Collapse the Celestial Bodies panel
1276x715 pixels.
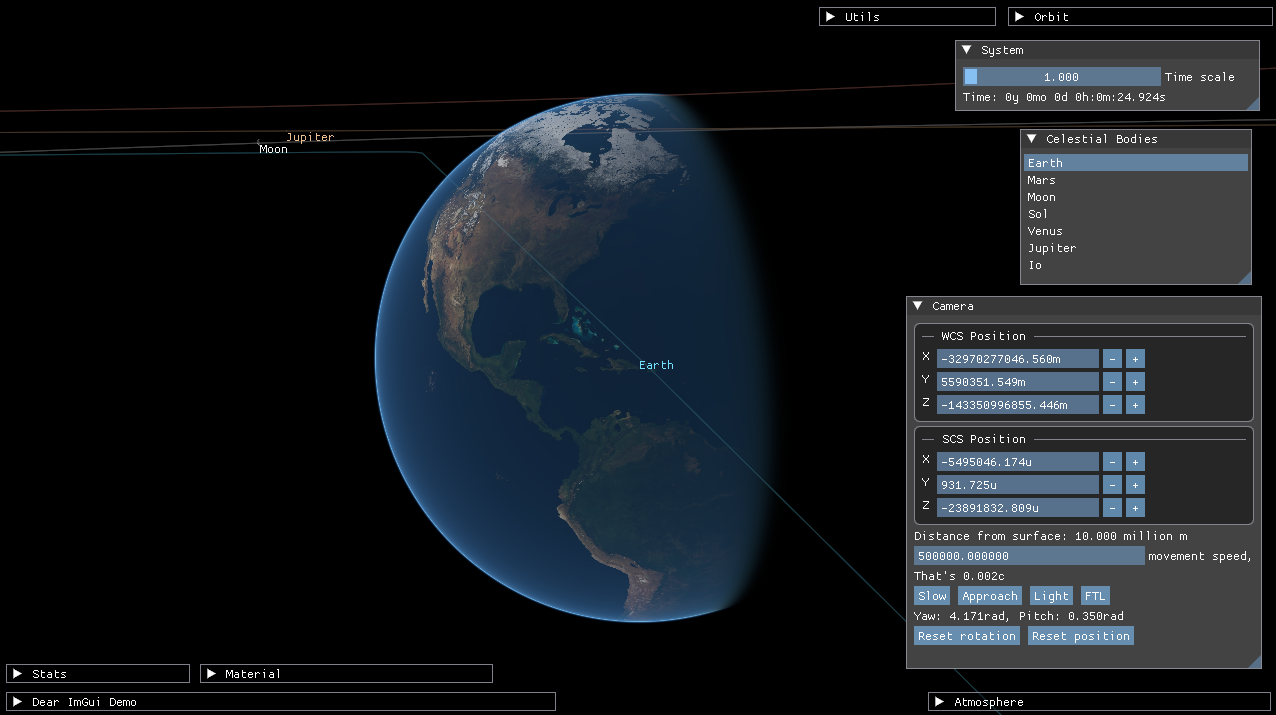(1032, 138)
